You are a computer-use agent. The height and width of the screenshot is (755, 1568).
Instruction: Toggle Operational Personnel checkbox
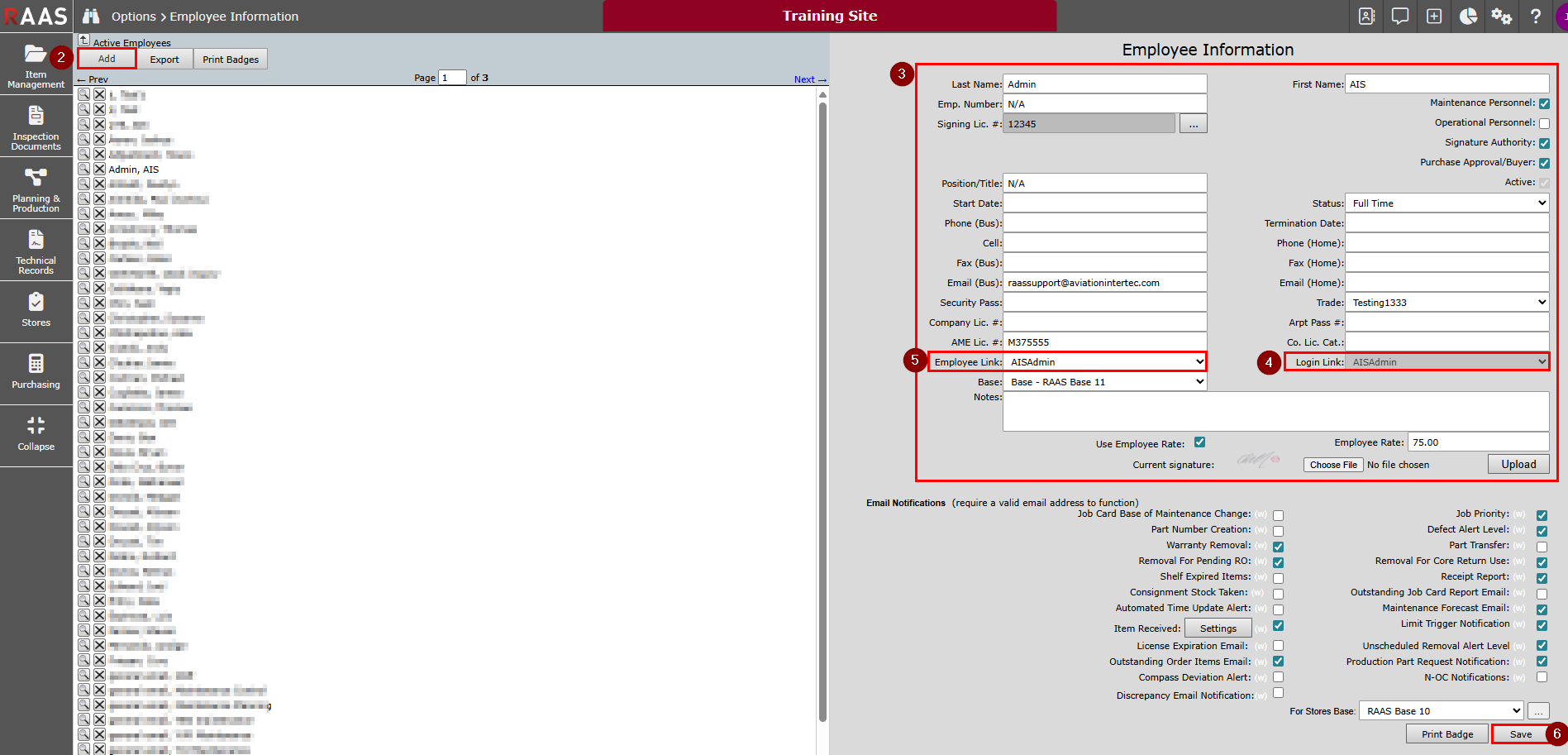pos(1544,123)
